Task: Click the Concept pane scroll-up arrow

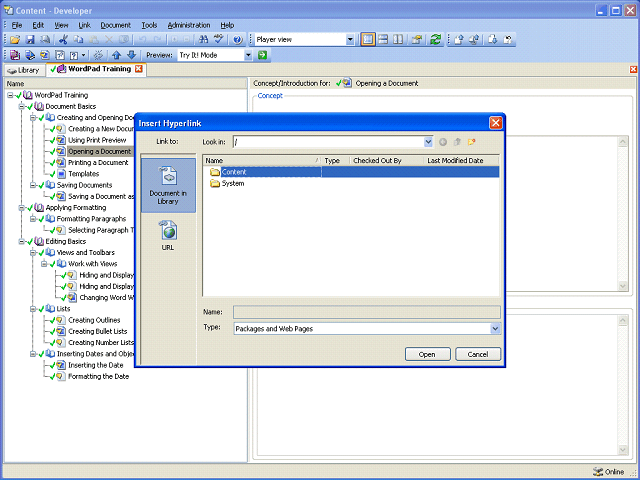Action: [622, 142]
